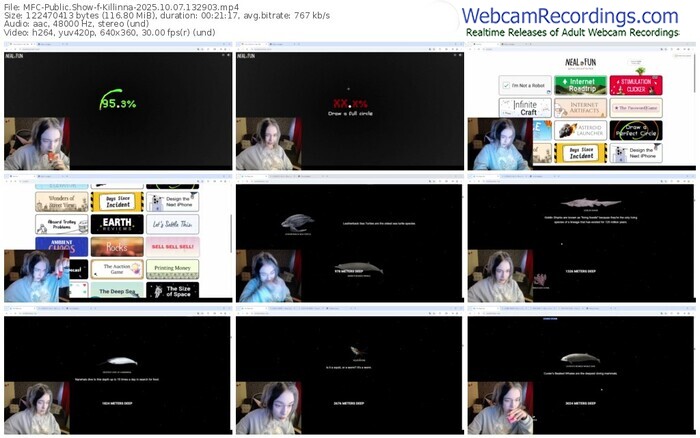Open the Earth Reviews tile
This screenshot has width=700, height=438.
tap(117, 224)
